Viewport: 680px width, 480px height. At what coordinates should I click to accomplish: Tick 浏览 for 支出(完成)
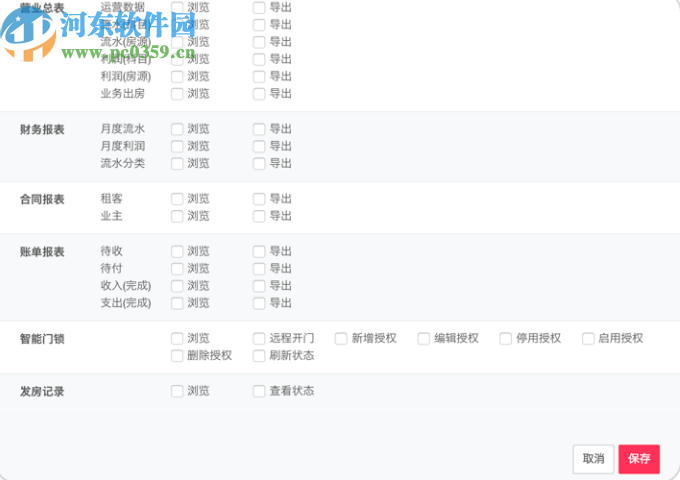(177, 304)
